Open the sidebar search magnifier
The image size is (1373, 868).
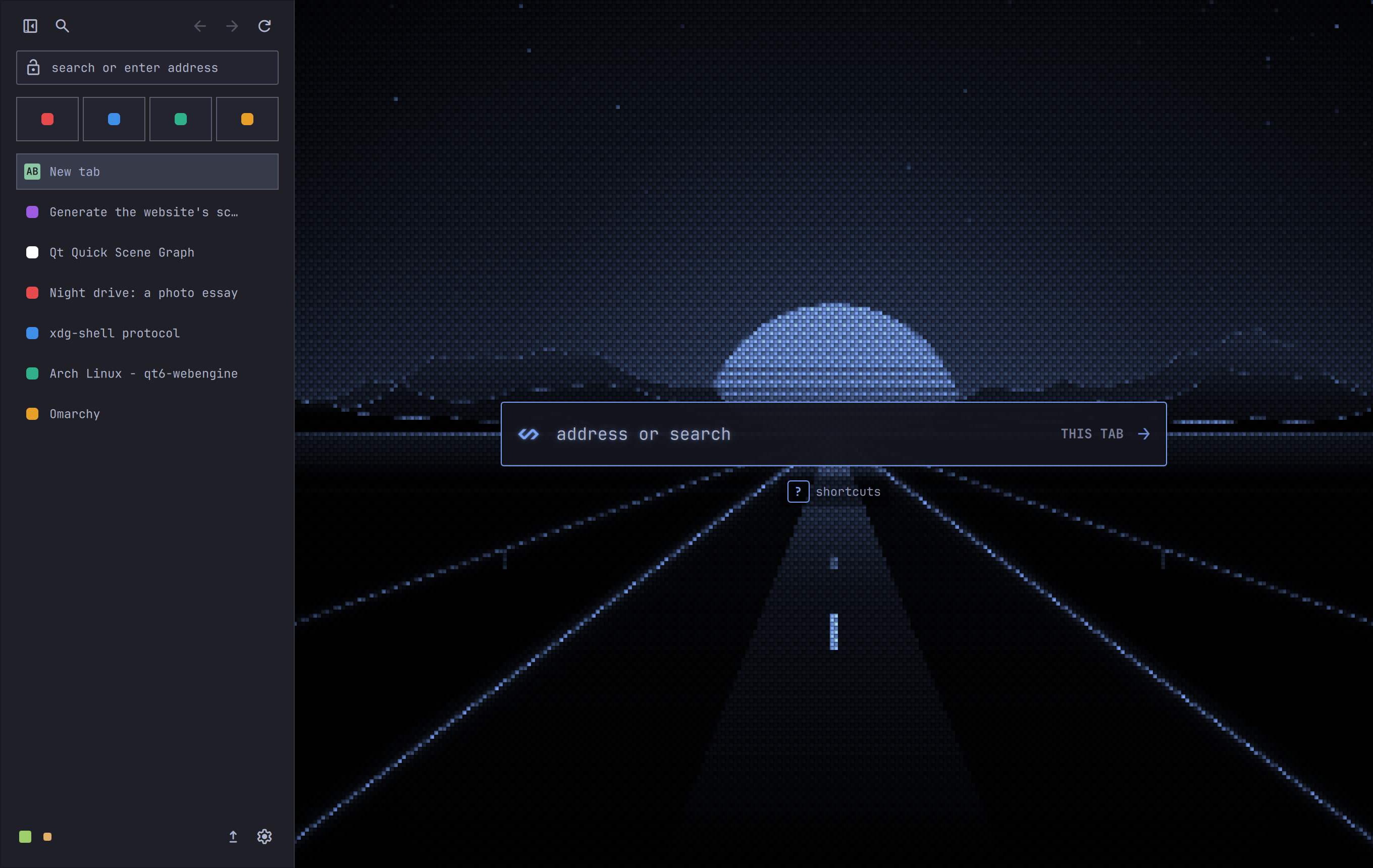(x=62, y=26)
